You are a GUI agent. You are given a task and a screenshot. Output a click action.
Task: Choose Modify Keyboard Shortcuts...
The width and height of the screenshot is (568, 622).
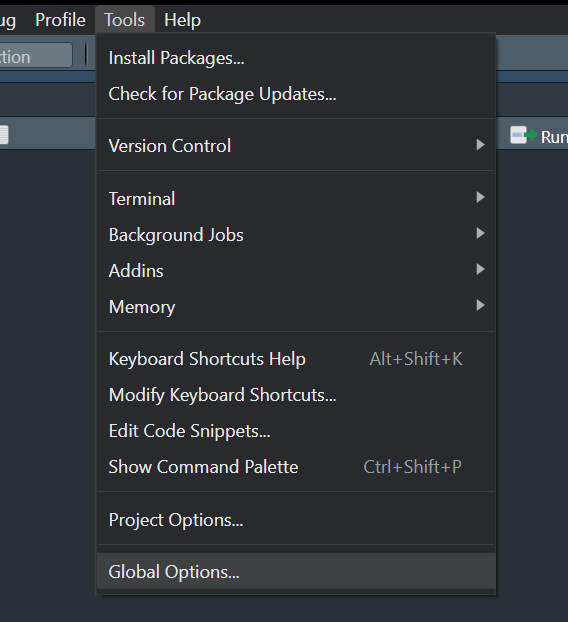296,395
